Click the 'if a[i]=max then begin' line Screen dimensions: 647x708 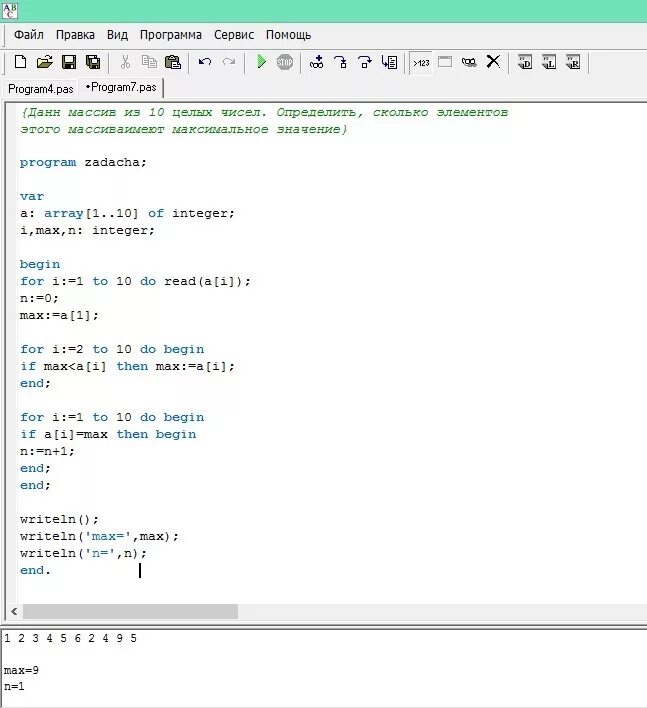tap(108, 434)
